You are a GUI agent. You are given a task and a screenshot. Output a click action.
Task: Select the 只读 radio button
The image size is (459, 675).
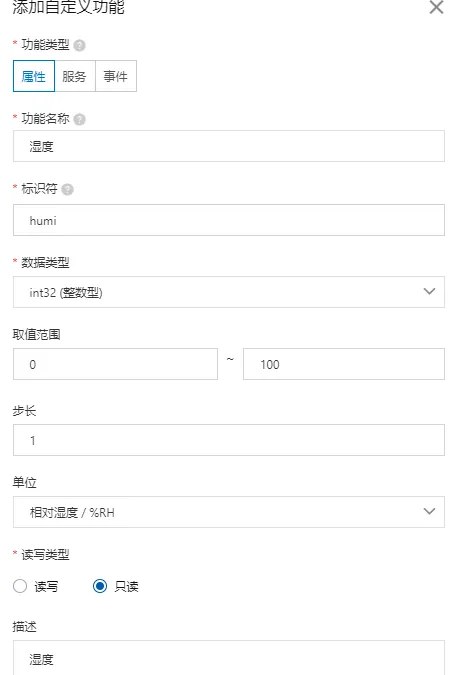pos(100,586)
